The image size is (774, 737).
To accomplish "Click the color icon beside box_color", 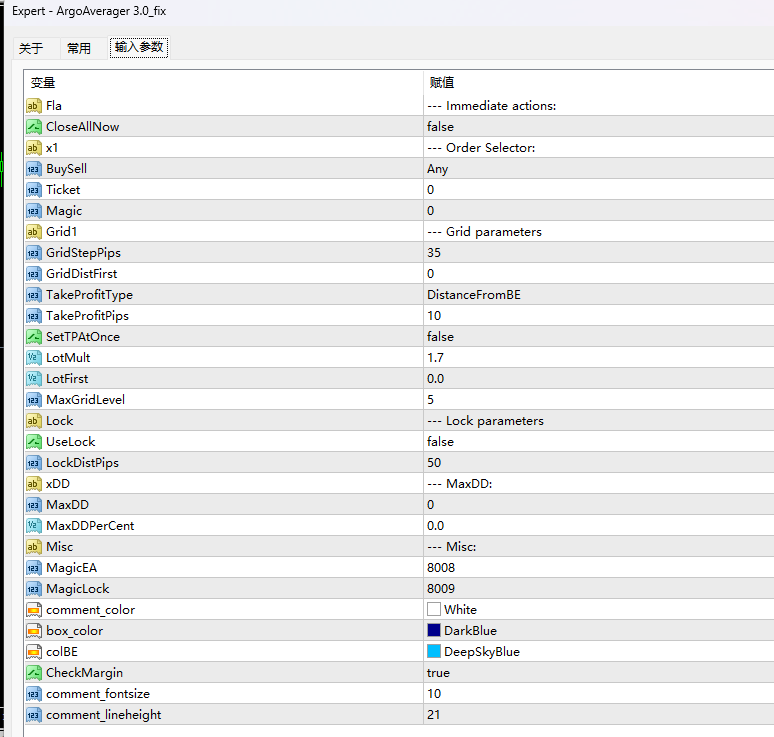I will (x=34, y=630).
